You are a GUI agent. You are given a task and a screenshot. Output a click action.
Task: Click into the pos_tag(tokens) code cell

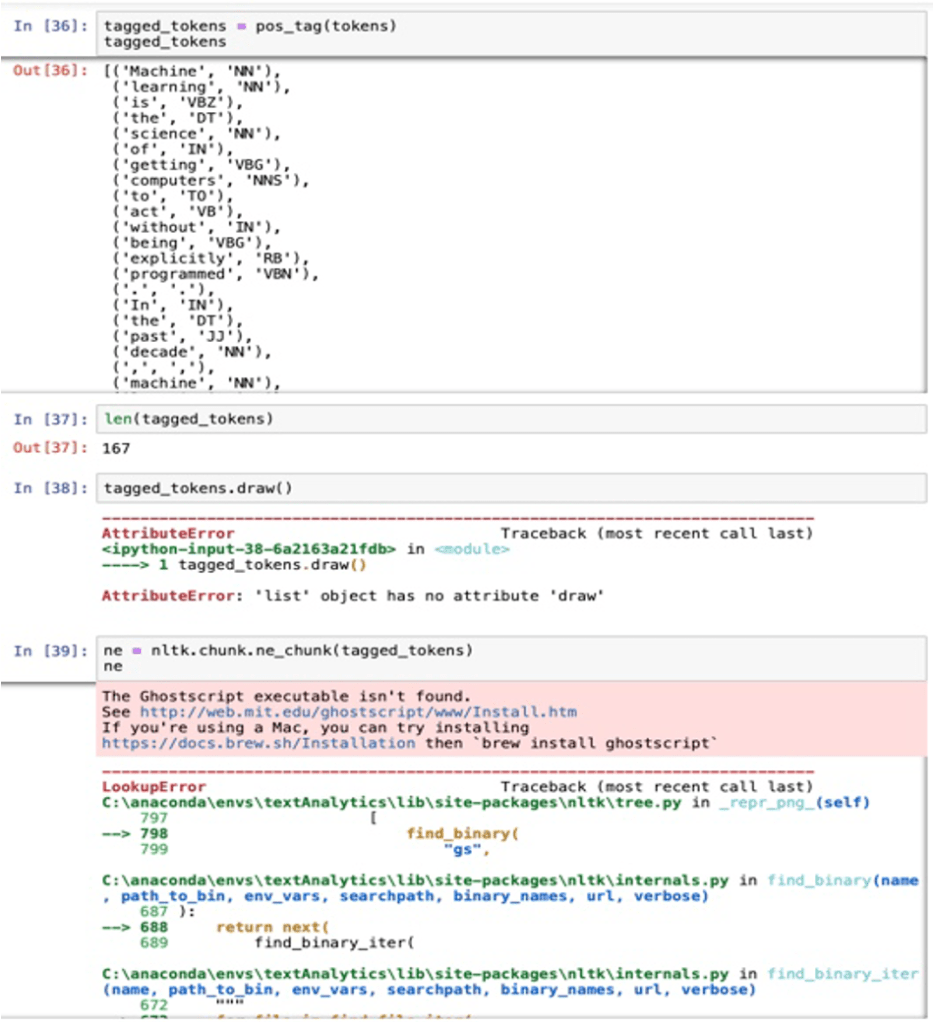500,33
